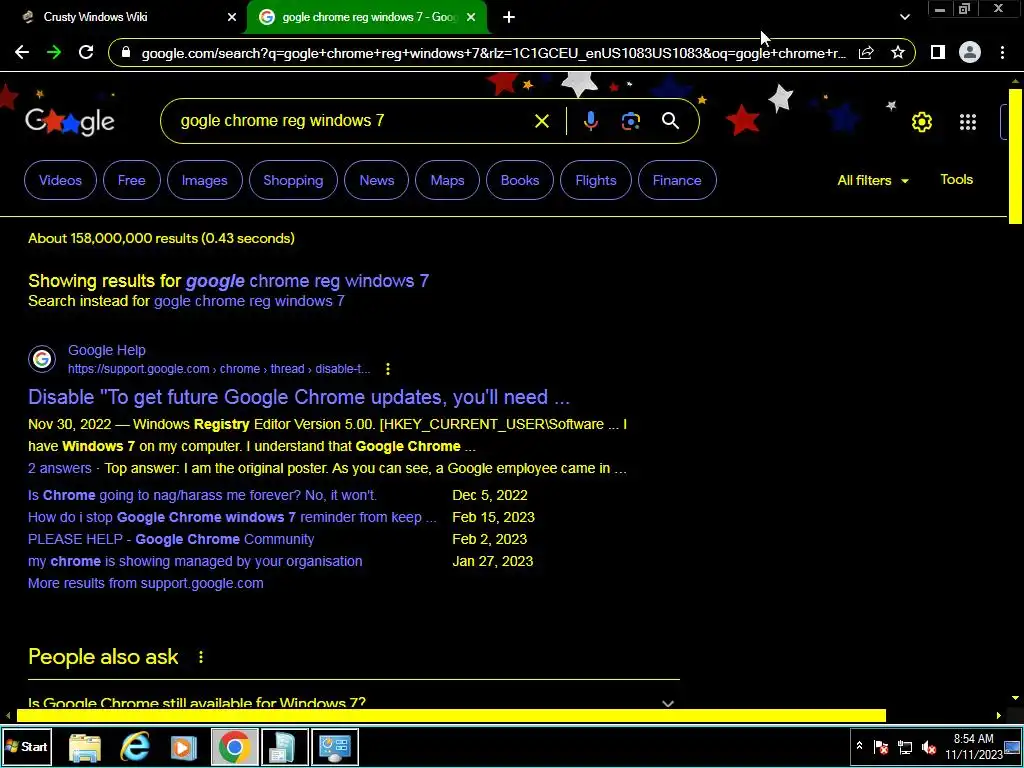This screenshot has width=1024, height=768.
Task: Share this page via share icon
Action: (866, 52)
